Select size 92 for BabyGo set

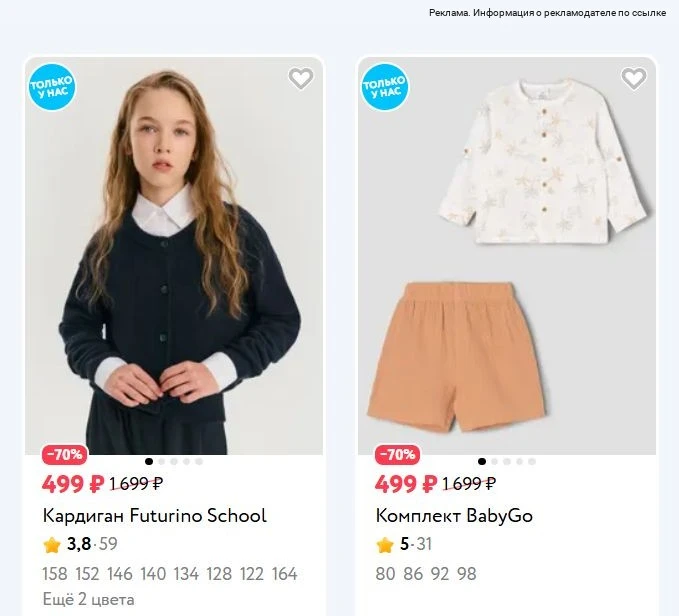click(440, 574)
